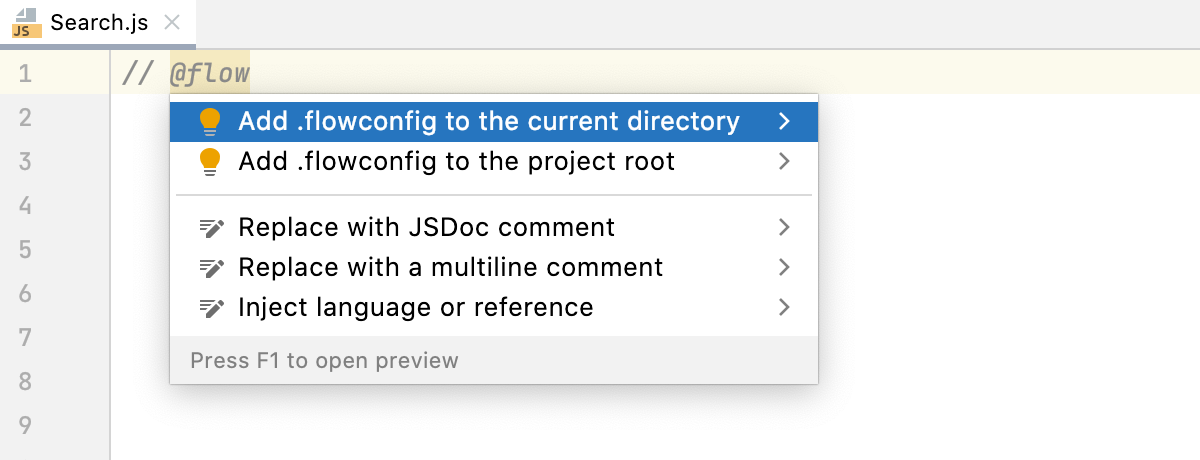The width and height of the screenshot is (1200, 460).
Task: Click the JS file icon on Search.js tab
Action: point(26,23)
